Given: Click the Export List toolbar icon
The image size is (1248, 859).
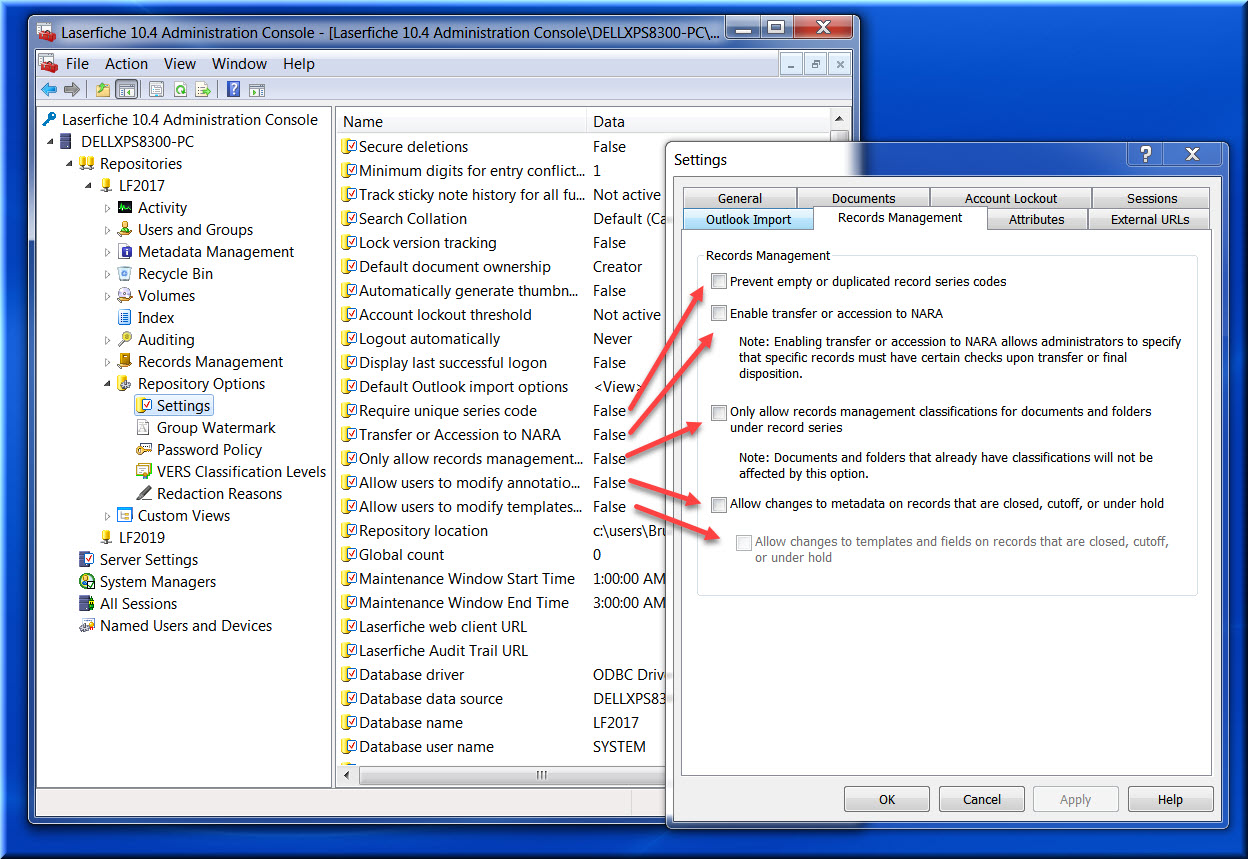Looking at the screenshot, I should pos(203,90).
